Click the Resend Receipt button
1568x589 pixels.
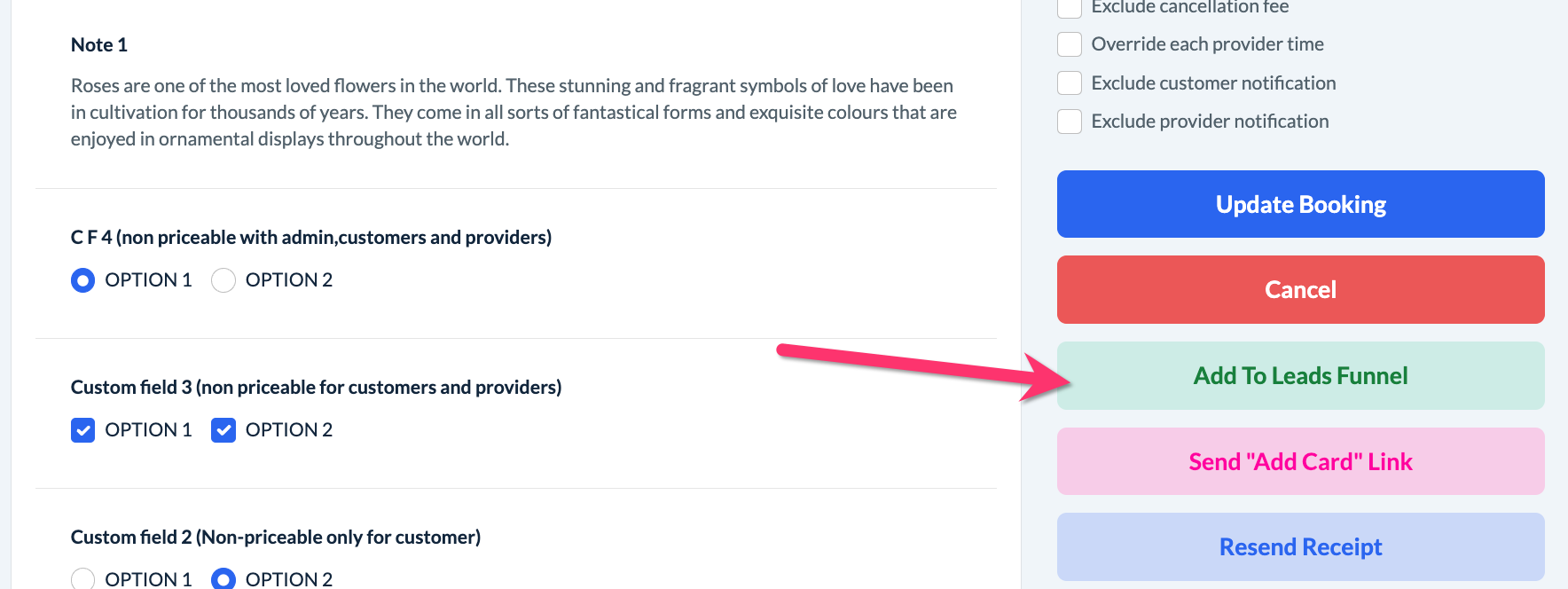(1300, 547)
